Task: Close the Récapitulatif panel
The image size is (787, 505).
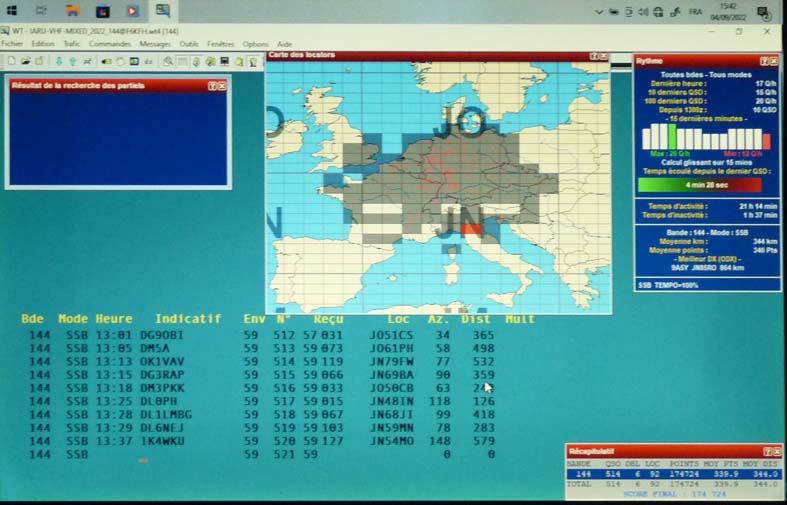Action: [775, 452]
